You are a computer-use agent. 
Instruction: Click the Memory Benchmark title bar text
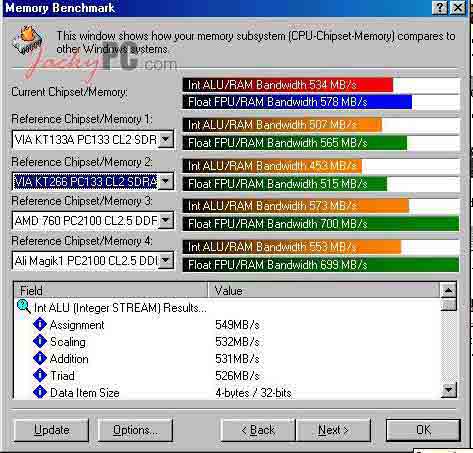[60, 8]
